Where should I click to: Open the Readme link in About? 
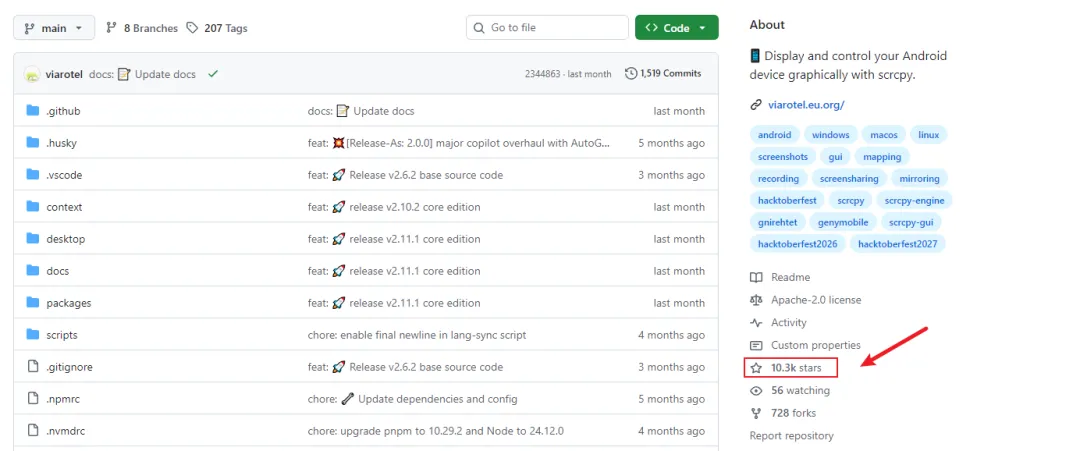[790, 277]
